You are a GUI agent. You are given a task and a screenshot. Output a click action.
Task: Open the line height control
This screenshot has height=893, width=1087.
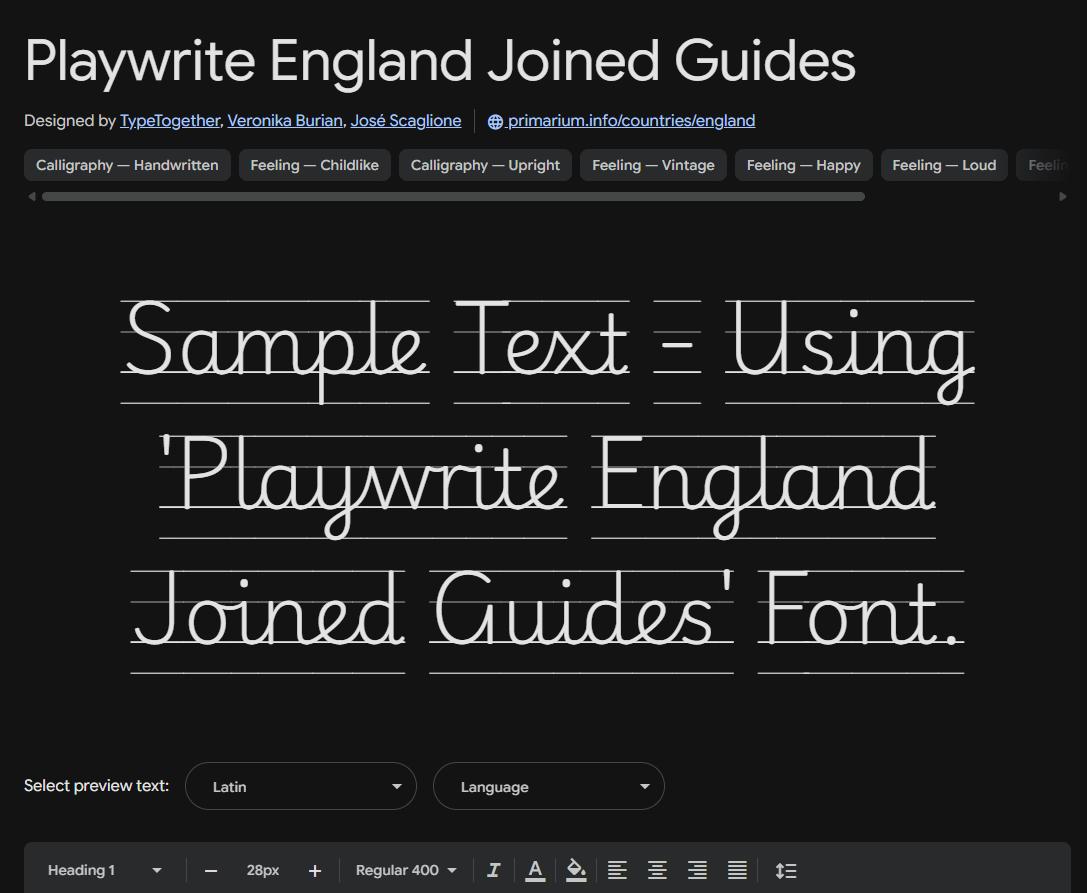click(785, 870)
